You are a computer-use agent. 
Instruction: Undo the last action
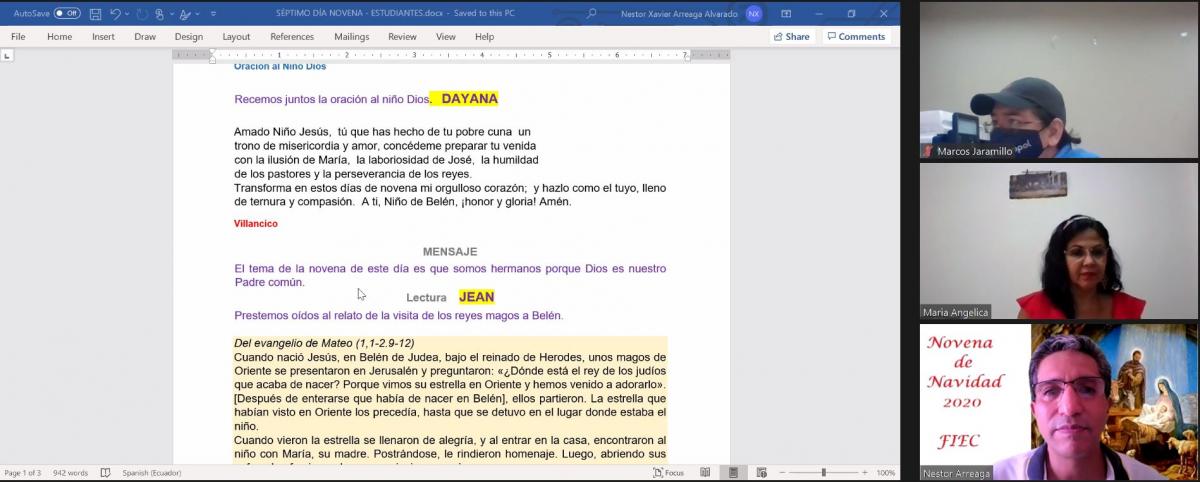(x=115, y=14)
